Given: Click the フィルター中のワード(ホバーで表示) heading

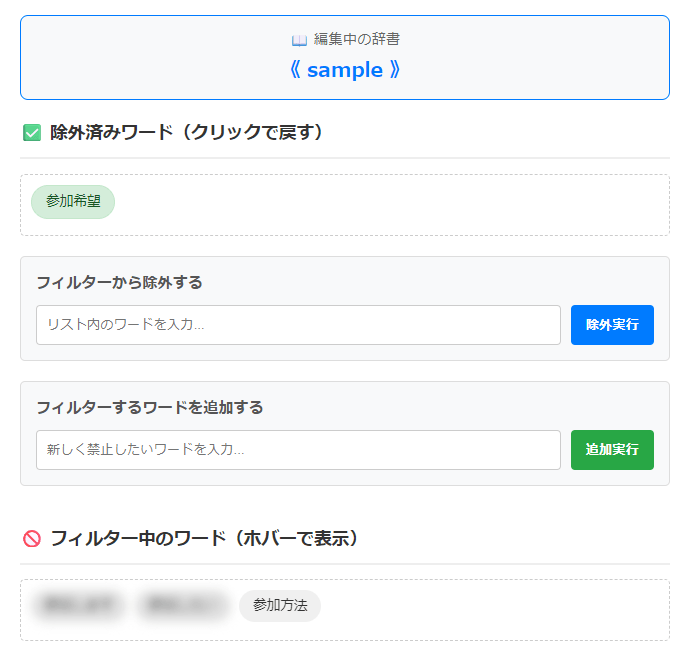Looking at the screenshot, I should (204, 539).
